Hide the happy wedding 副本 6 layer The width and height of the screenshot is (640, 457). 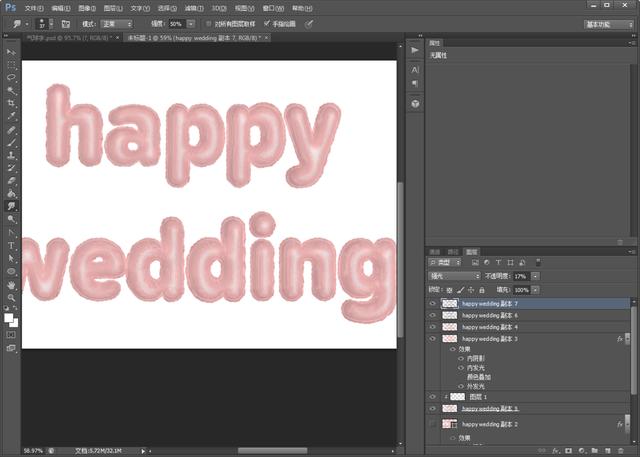coord(433,315)
